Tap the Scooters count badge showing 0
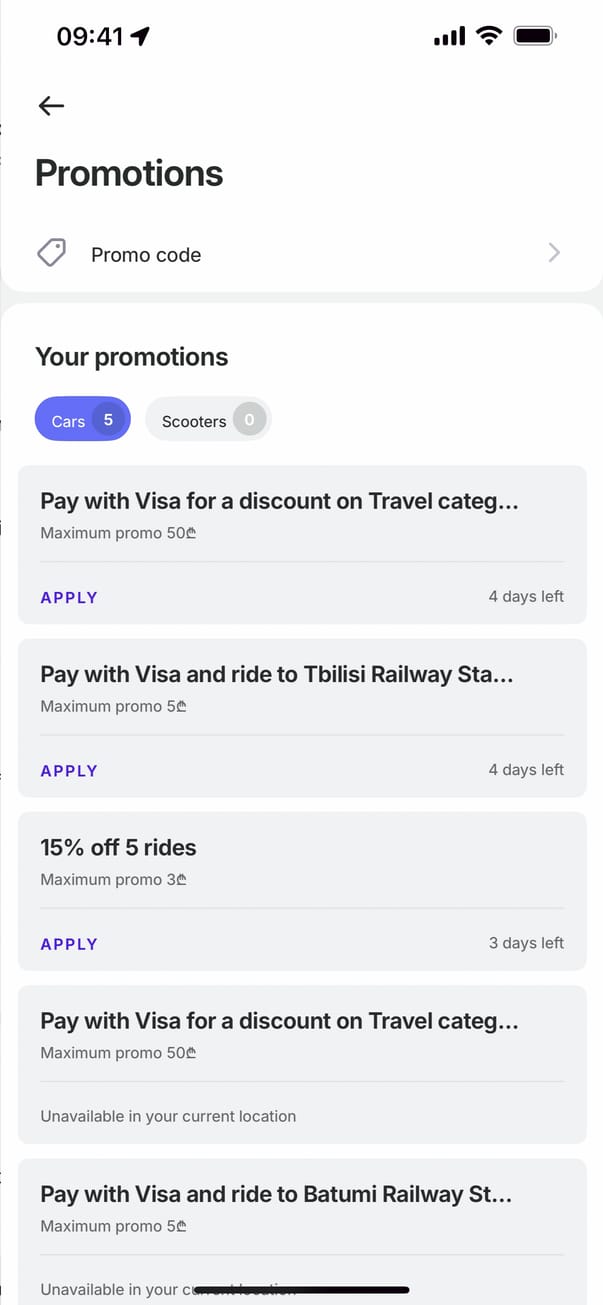The width and height of the screenshot is (603, 1305). [x=250, y=420]
